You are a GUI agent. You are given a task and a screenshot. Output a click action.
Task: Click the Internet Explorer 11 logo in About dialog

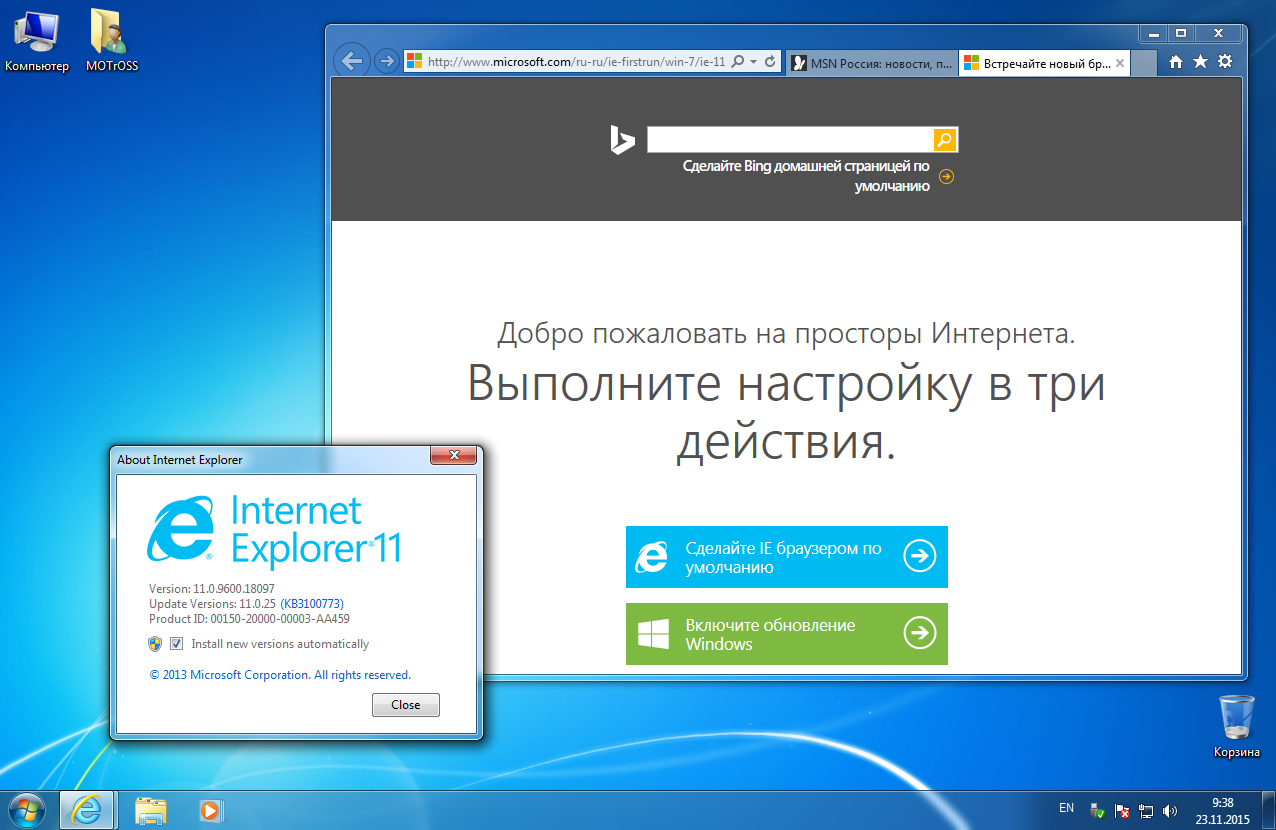point(274,530)
